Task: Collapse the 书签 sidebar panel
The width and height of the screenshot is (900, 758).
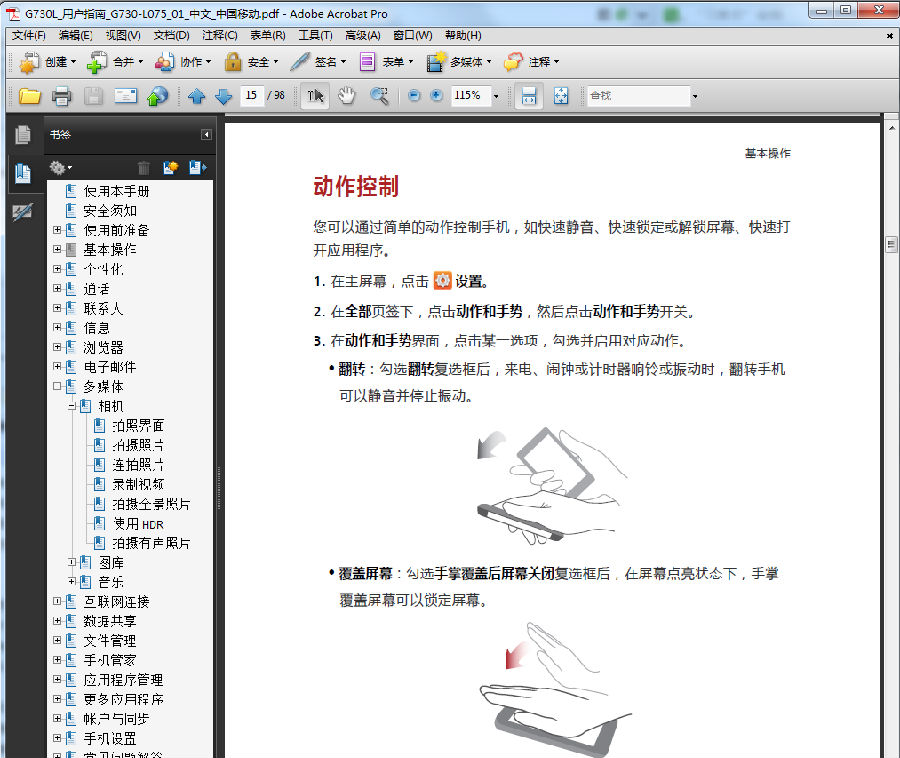Action: coord(207,134)
